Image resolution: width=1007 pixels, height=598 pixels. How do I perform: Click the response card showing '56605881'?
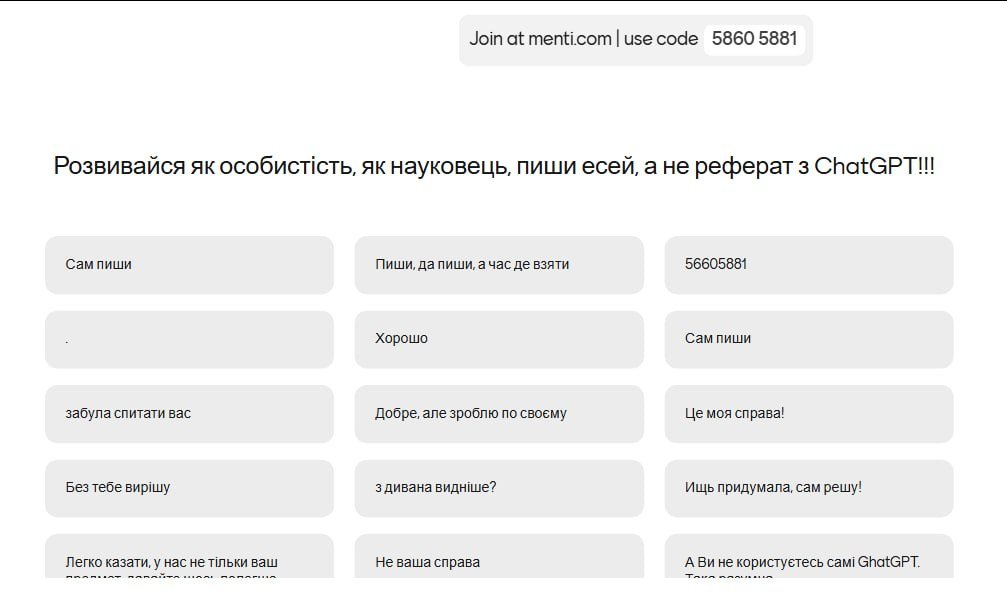point(808,265)
